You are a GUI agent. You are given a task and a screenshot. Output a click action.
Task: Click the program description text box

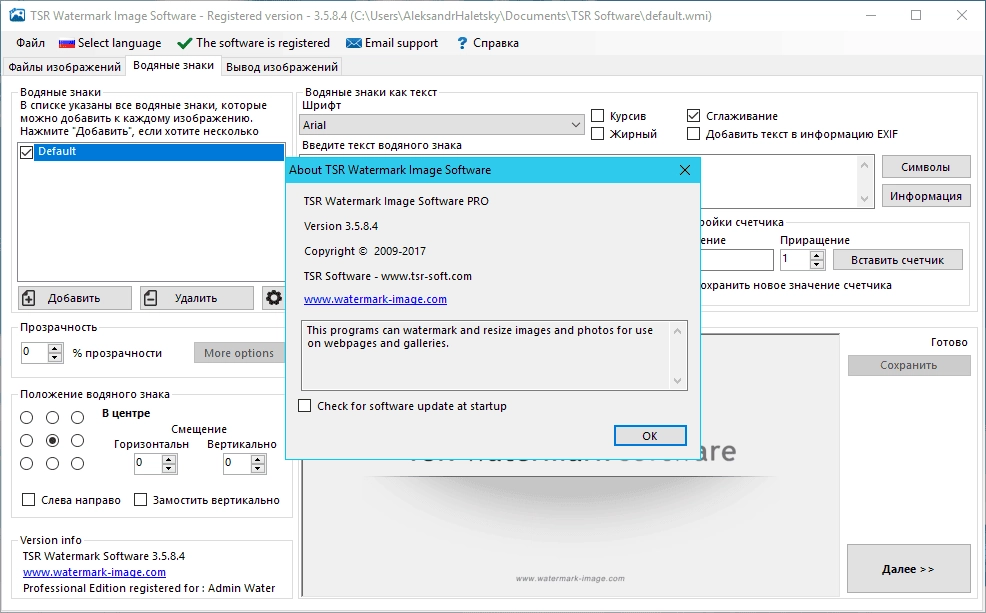[494, 355]
